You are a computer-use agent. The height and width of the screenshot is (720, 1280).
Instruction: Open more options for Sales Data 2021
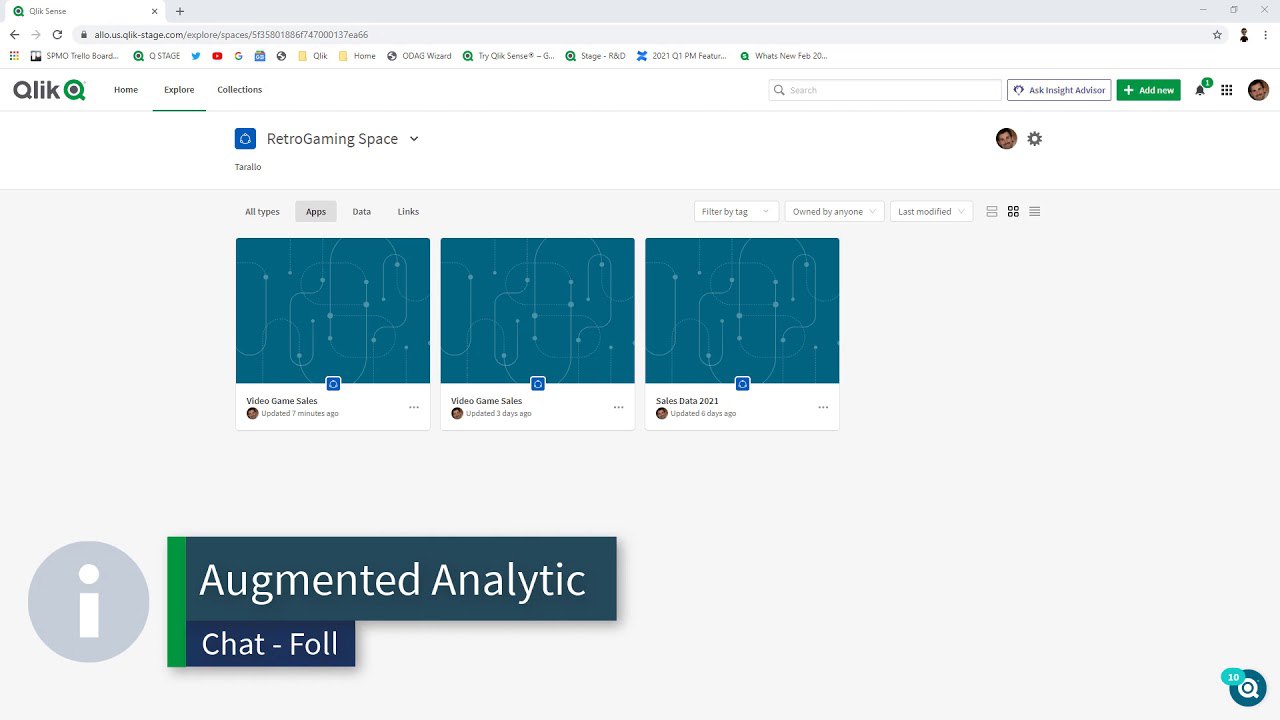coord(823,407)
